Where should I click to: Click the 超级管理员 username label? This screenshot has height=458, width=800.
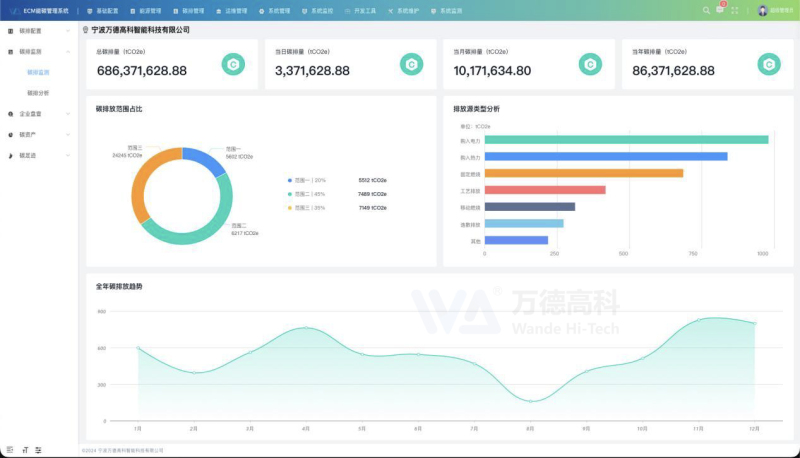click(781, 11)
